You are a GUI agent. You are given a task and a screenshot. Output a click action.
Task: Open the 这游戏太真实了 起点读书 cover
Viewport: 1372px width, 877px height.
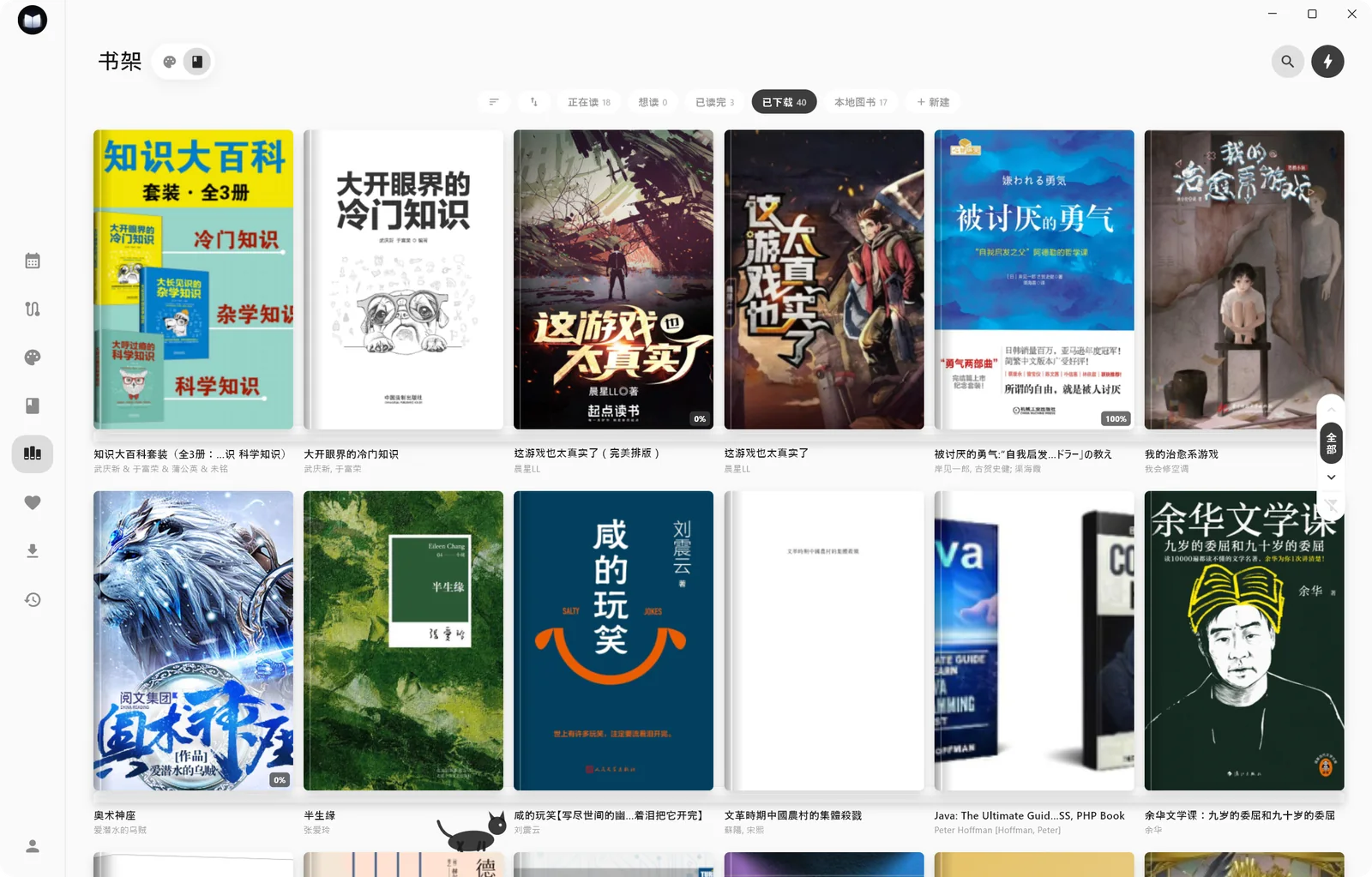[x=613, y=279]
